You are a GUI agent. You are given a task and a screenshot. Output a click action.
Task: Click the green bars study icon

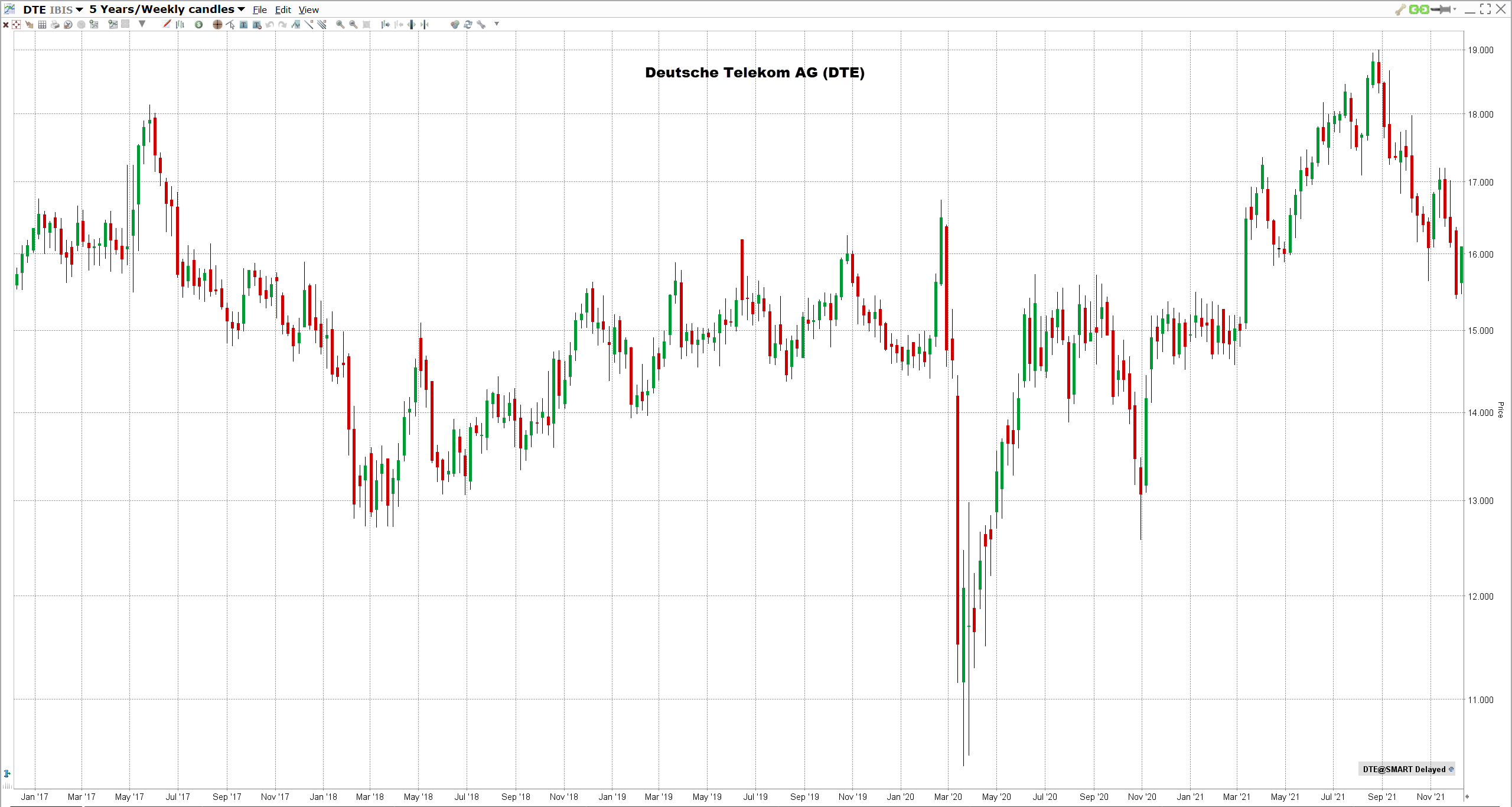pyautogui.click(x=295, y=25)
